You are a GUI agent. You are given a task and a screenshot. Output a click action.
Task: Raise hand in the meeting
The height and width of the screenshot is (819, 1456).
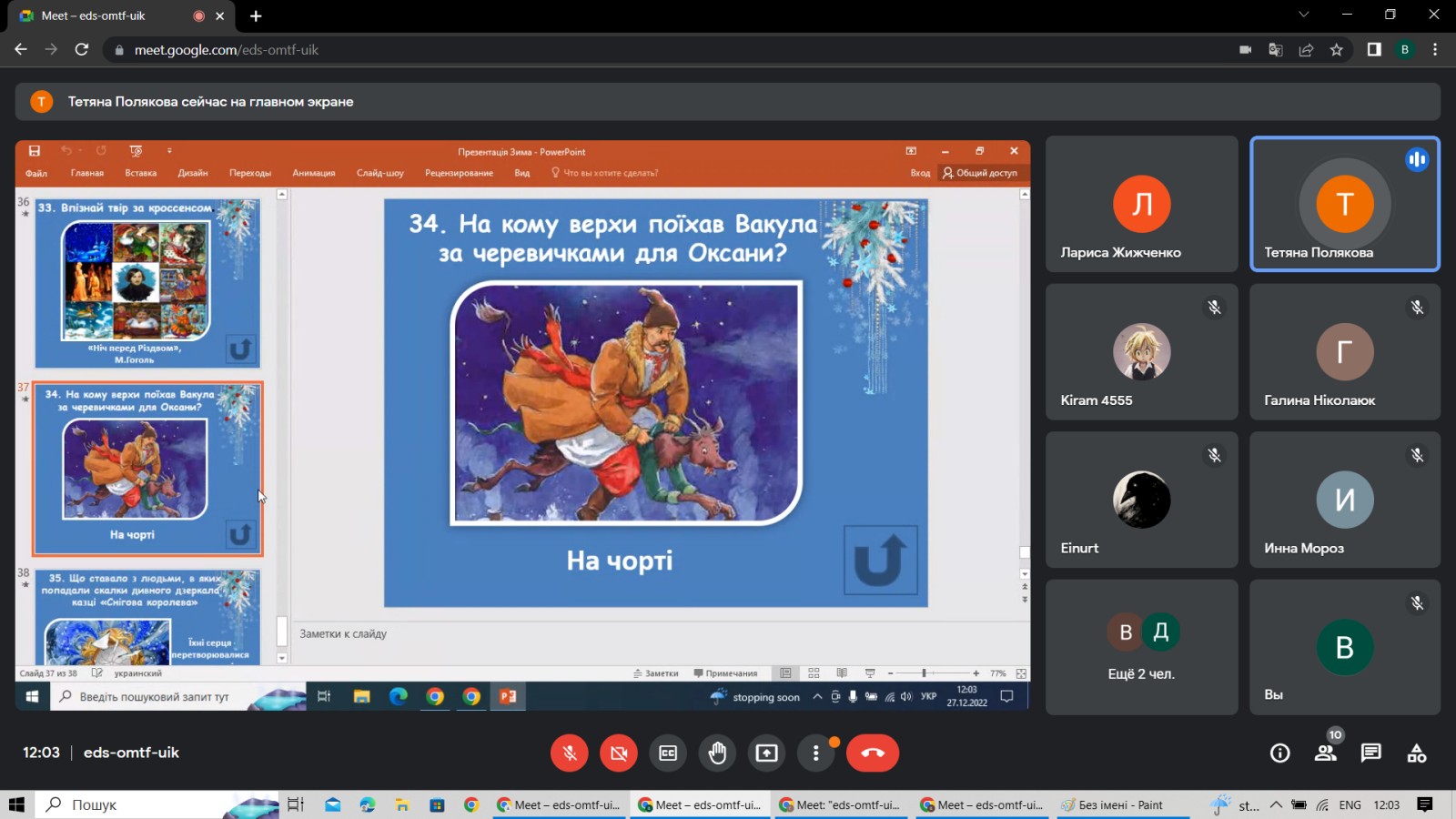click(x=717, y=753)
